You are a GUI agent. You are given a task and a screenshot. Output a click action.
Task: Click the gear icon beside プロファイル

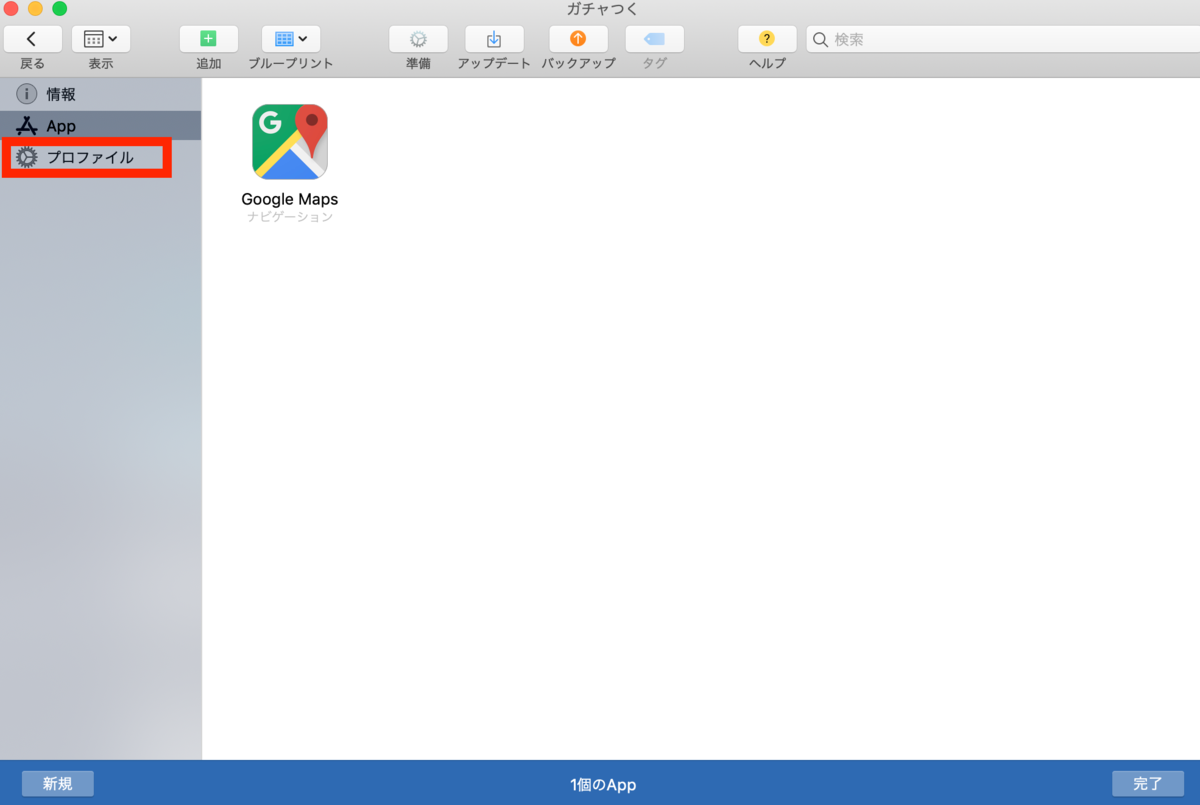27,157
